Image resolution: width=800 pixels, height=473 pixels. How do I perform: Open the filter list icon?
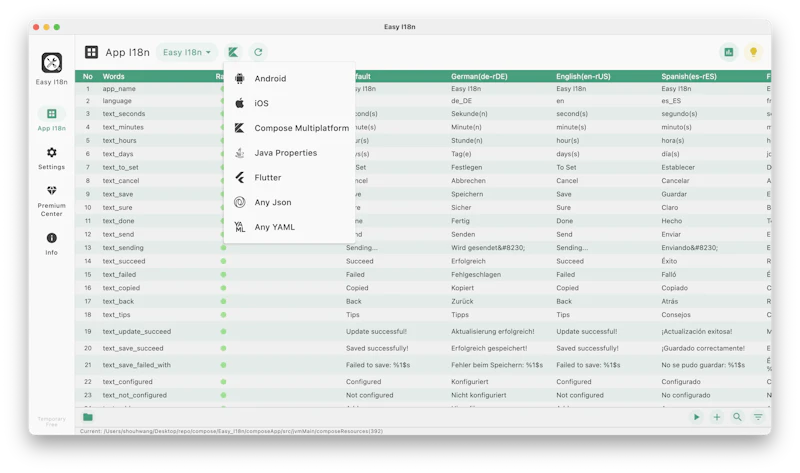pyautogui.click(x=758, y=417)
